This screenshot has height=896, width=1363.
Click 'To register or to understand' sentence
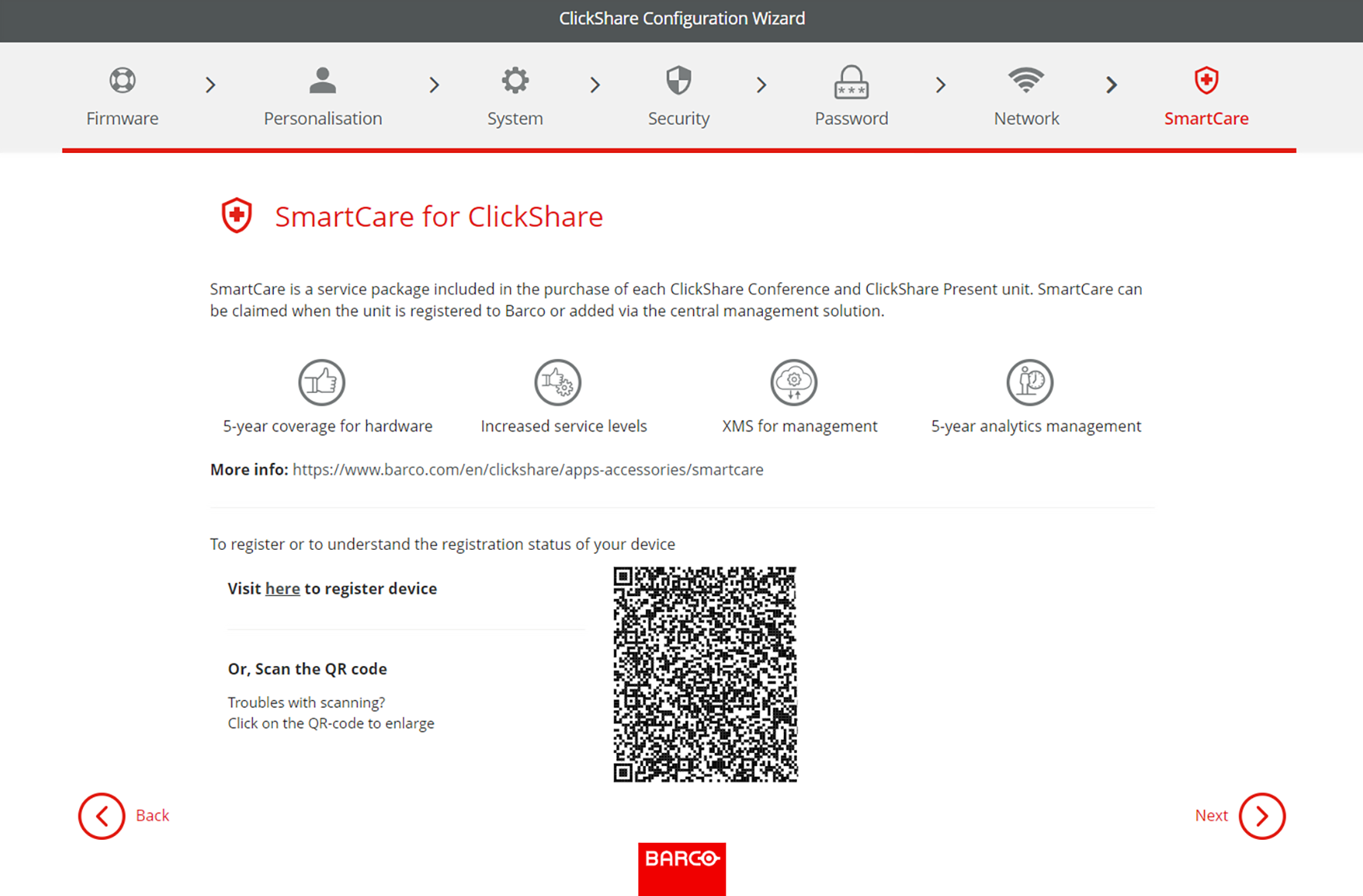click(442, 545)
